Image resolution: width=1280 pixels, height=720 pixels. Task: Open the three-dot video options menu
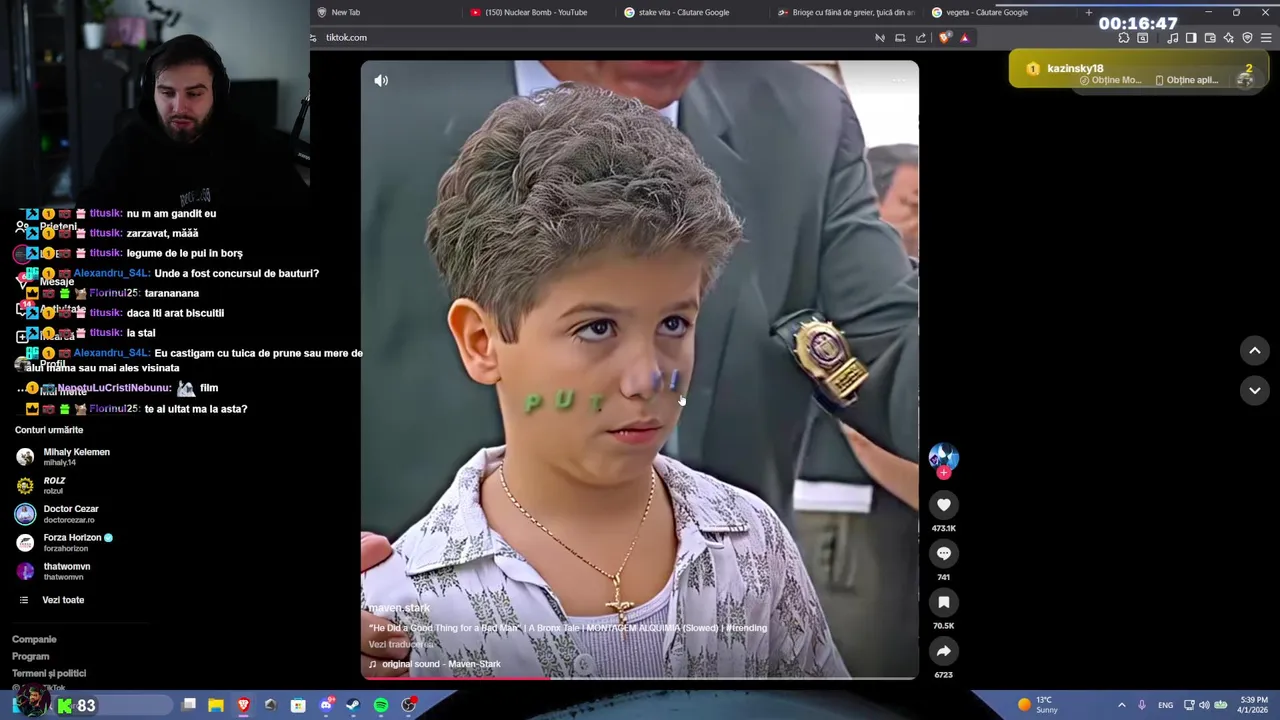click(x=898, y=81)
